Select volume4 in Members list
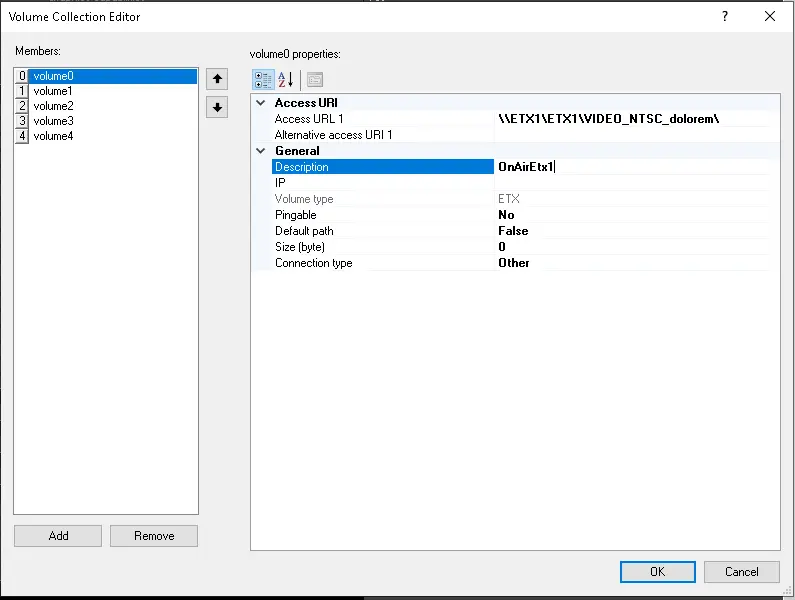The width and height of the screenshot is (795, 600). pos(53,136)
